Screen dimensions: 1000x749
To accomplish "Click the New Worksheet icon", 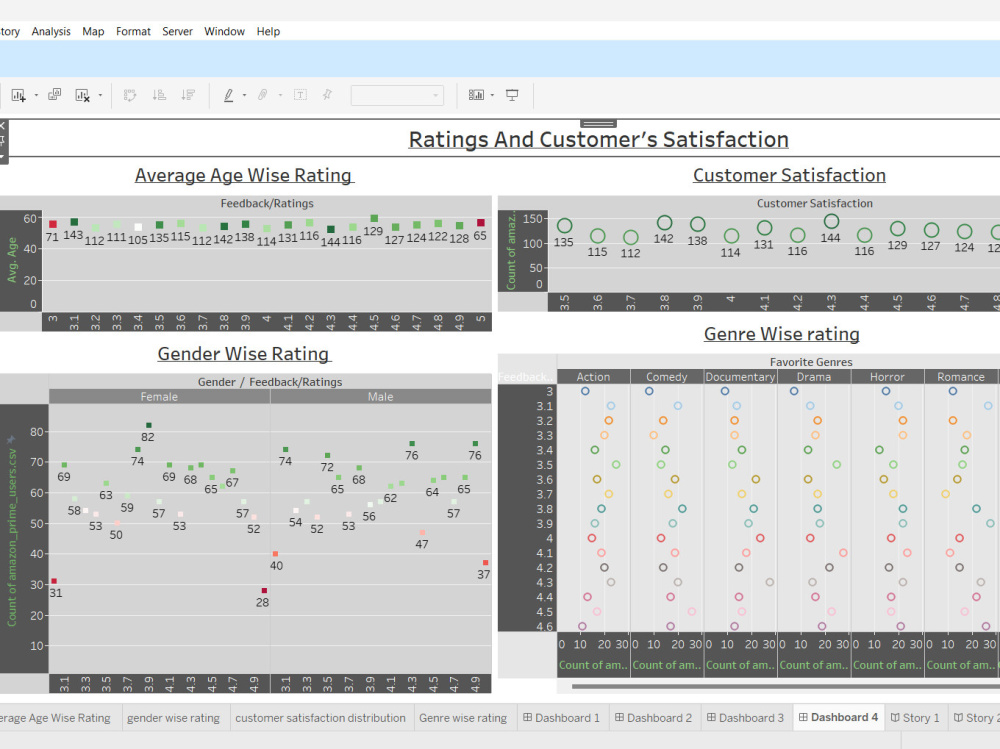I will 20,94.
